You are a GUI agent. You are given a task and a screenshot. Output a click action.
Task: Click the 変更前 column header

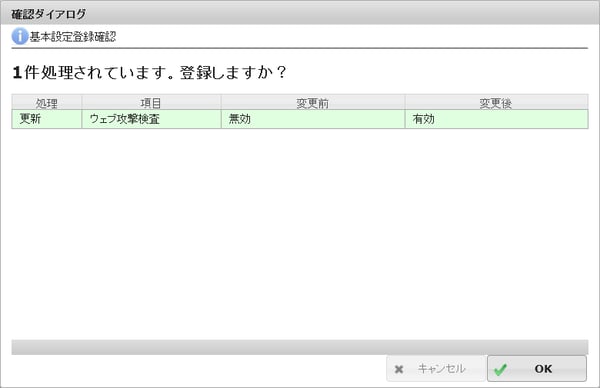[x=313, y=103]
